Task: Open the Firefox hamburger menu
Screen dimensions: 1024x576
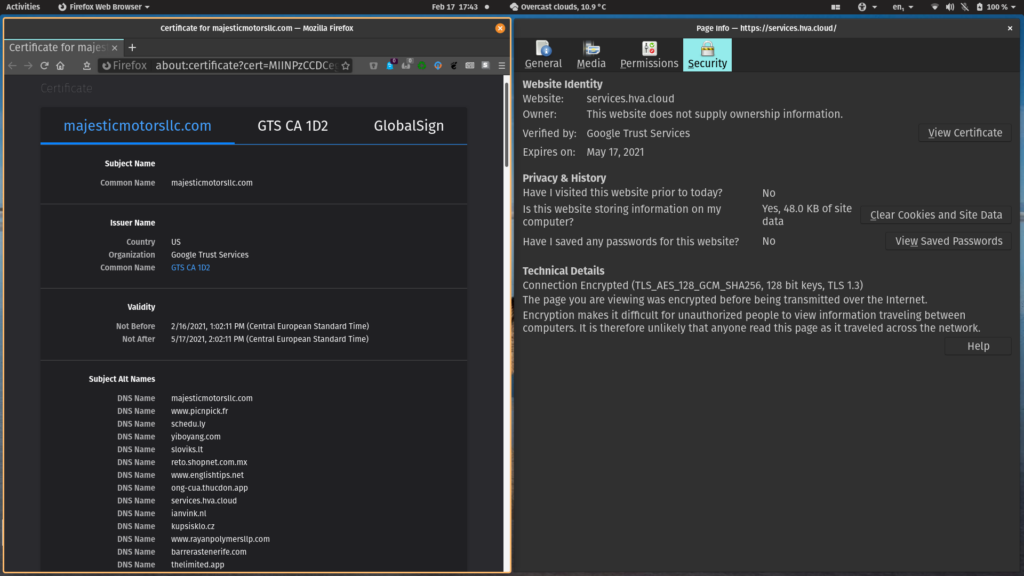Action: (502, 65)
